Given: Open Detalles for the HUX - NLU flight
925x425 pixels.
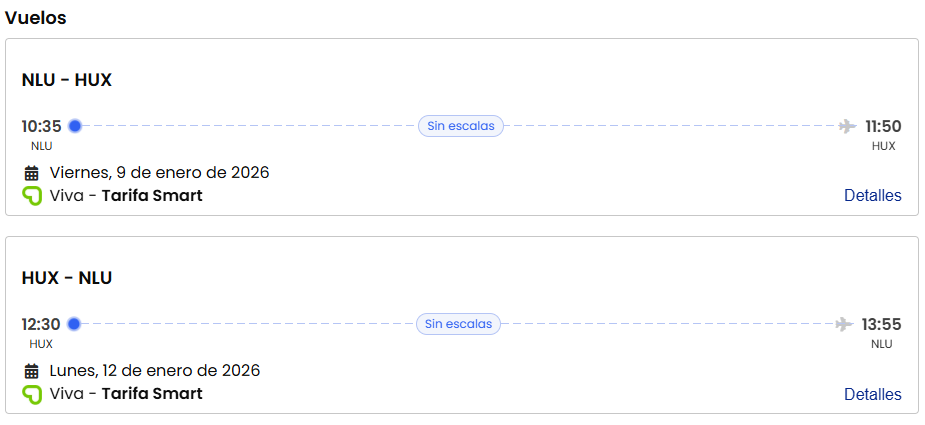Looking at the screenshot, I should point(872,394).
